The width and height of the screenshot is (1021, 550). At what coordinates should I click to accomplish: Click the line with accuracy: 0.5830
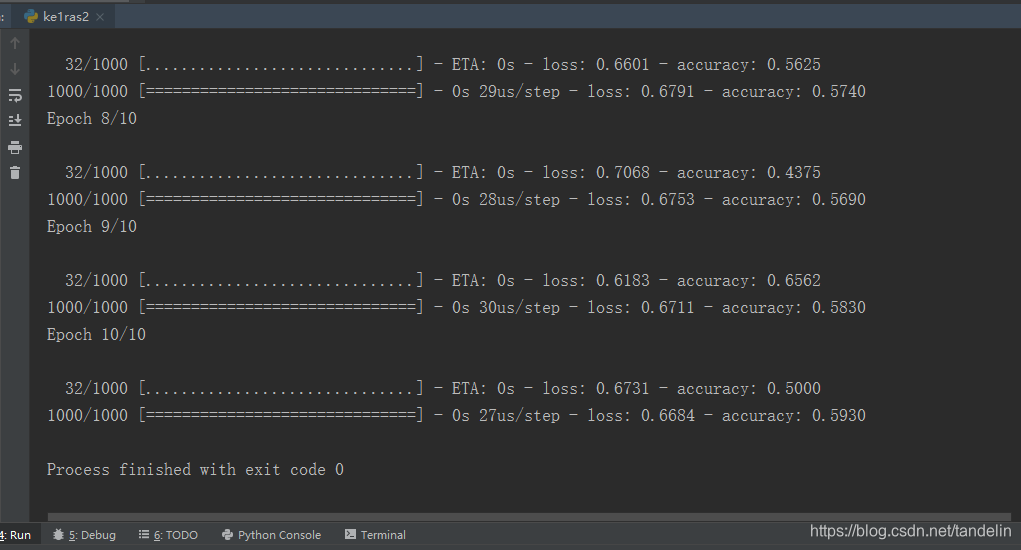[456, 307]
